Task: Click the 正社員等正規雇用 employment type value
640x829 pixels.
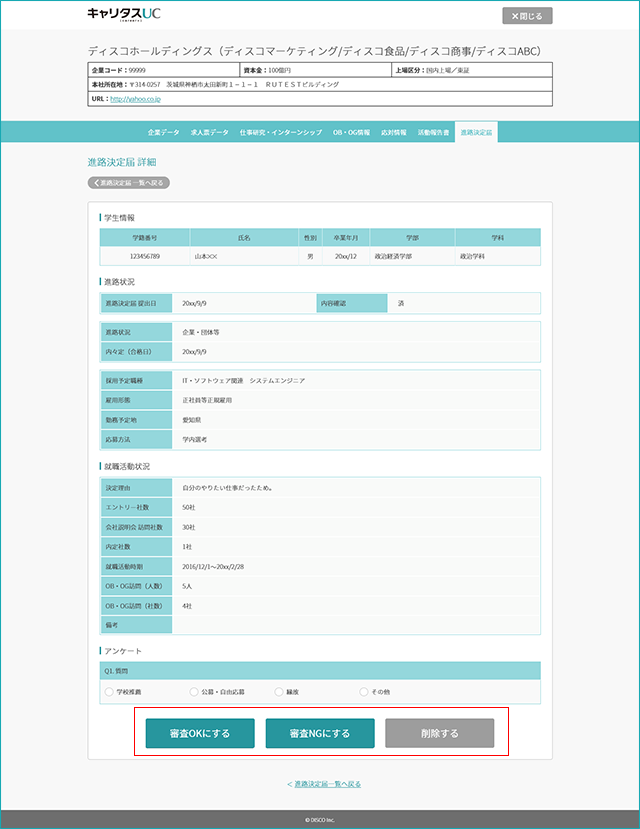Action: (207, 400)
